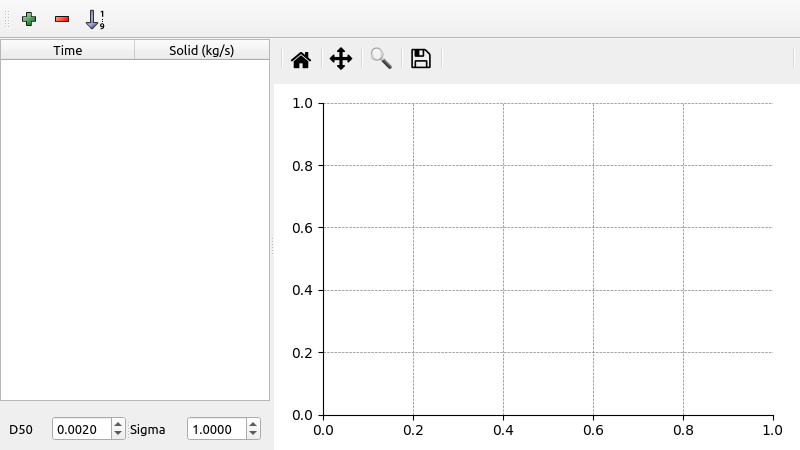Select the magnifier zoom tool
800x450 pixels.
tap(381, 59)
